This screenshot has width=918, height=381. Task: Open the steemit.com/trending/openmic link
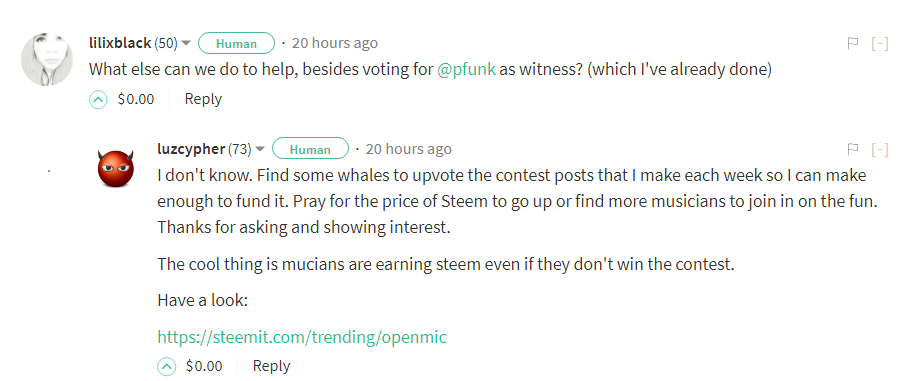pyautogui.click(x=302, y=337)
